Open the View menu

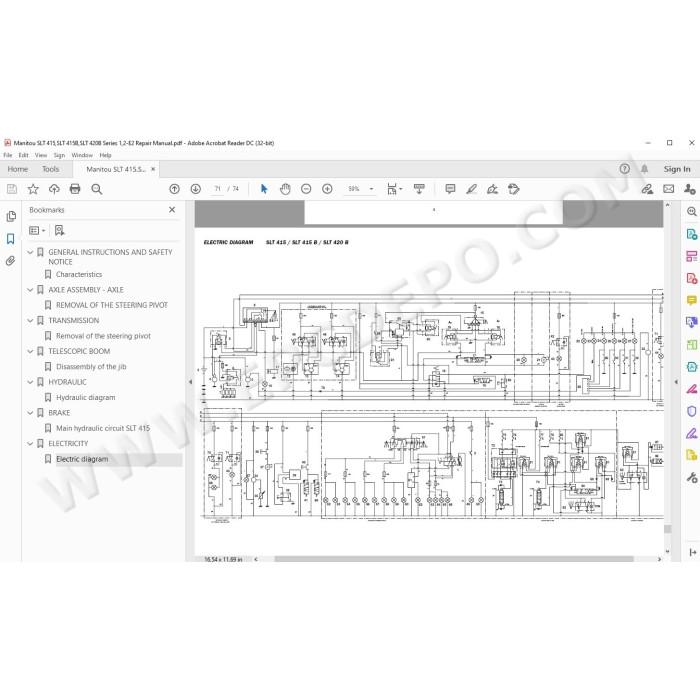point(41,155)
